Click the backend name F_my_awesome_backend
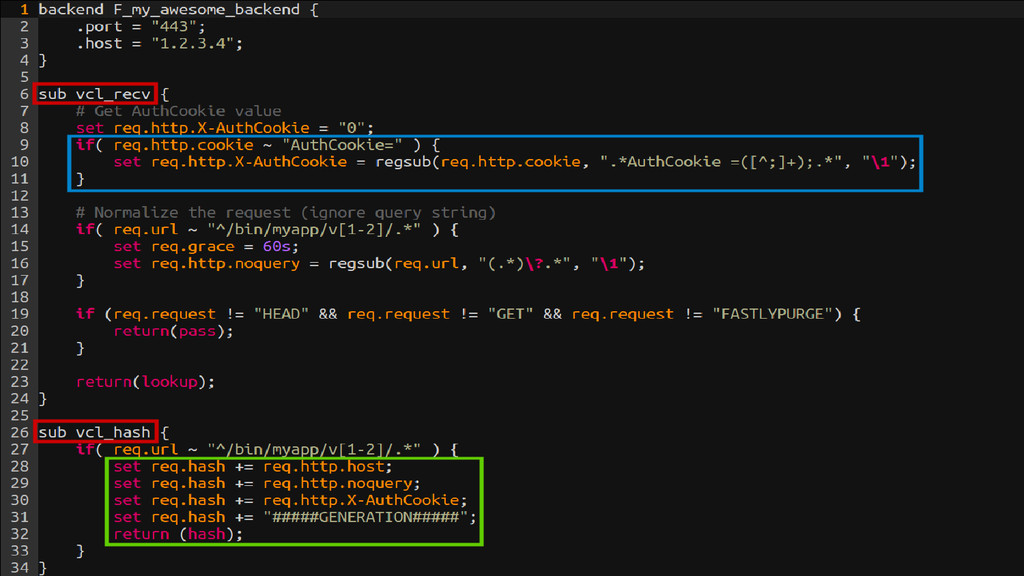Screen dimensions: 1024x576 (x=206, y=10)
